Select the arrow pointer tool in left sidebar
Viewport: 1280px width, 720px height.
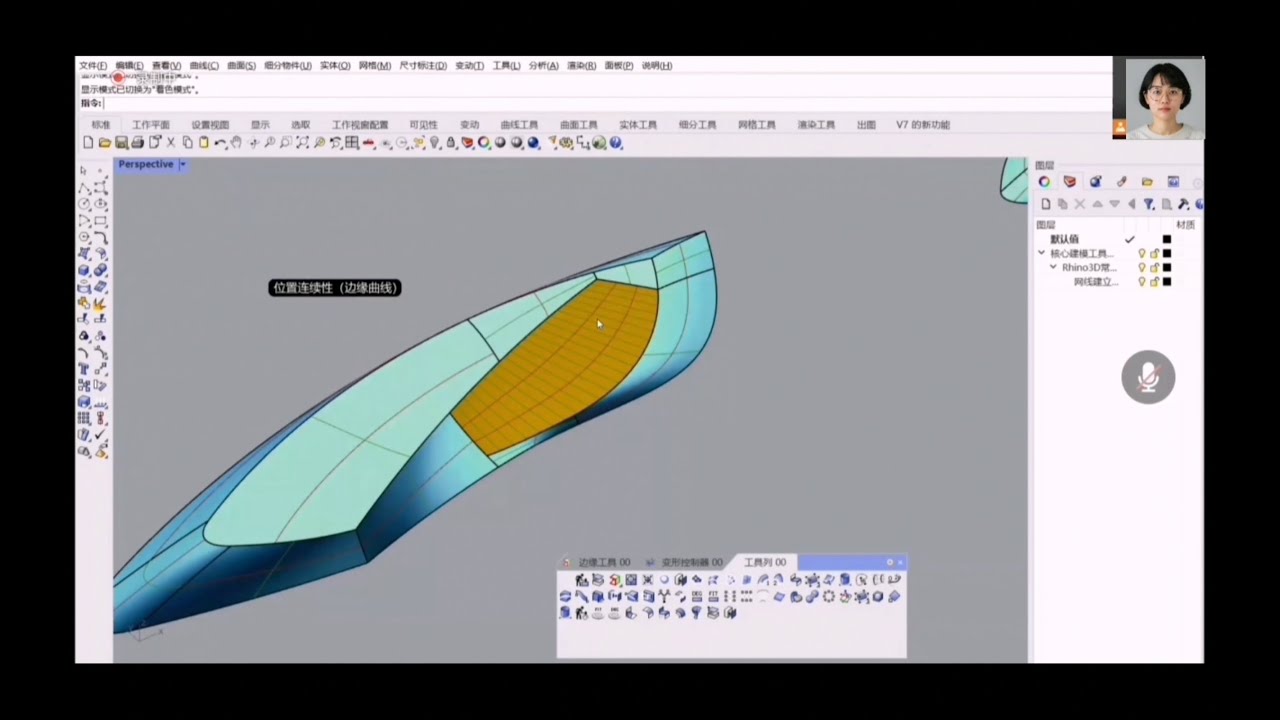[x=84, y=171]
